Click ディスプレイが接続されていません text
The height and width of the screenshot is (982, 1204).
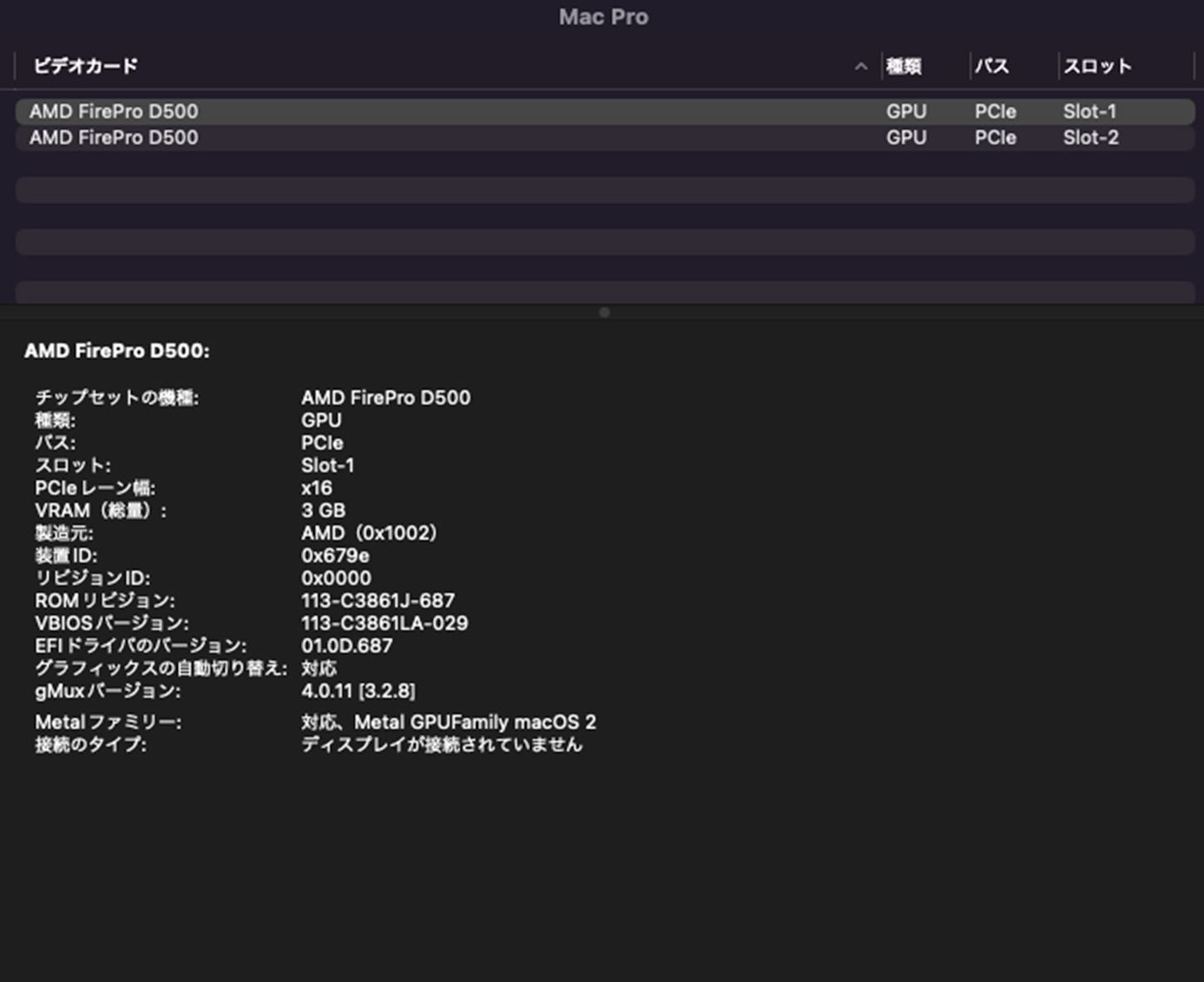(442, 744)
